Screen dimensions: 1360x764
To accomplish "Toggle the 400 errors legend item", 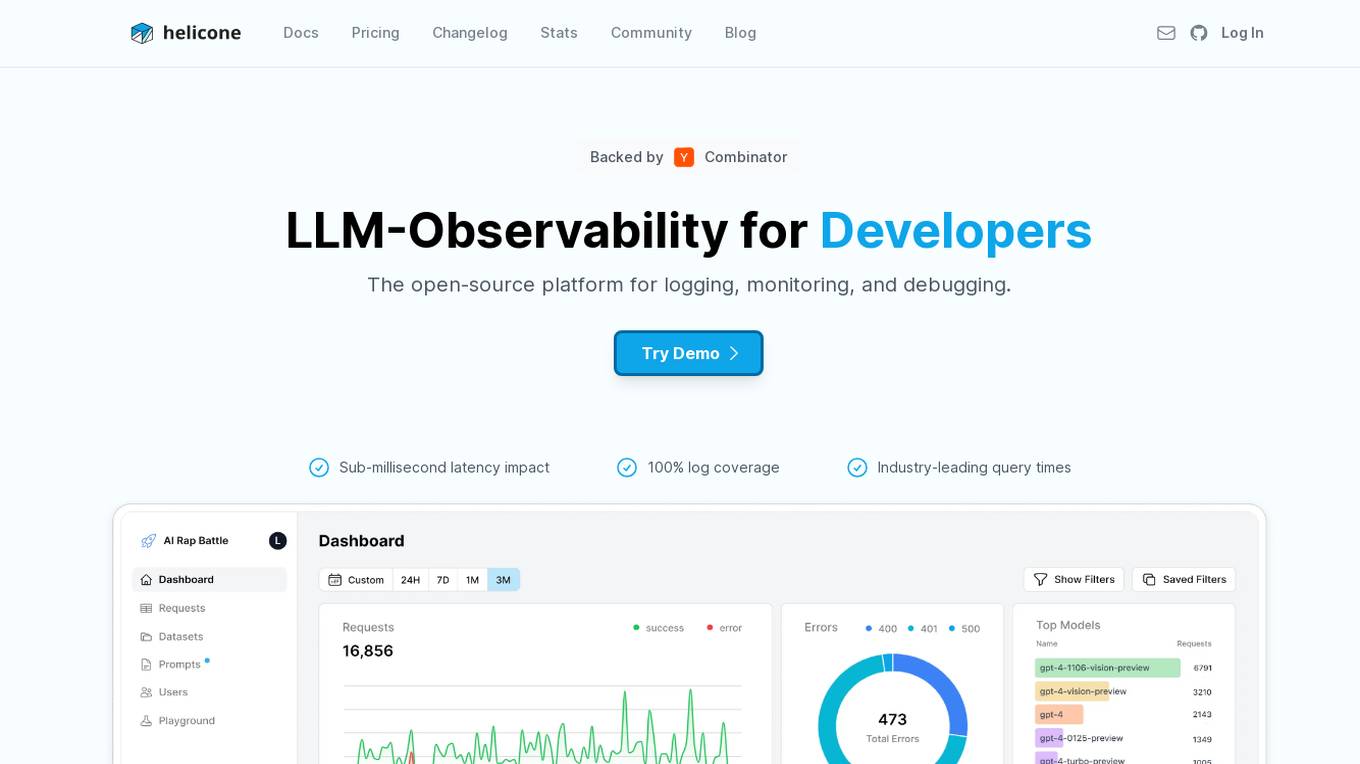I will 881,629.
